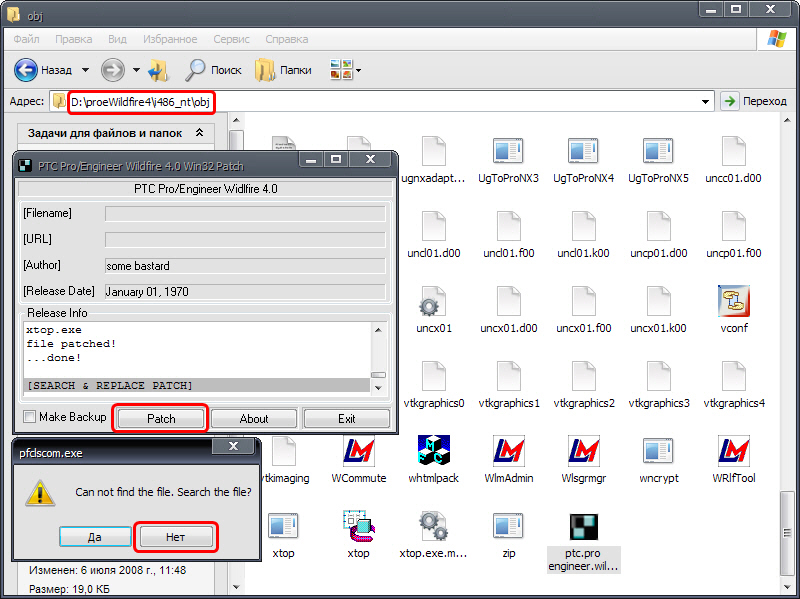This screenshot has width=800, height=599.
Task: Click the Back (Назад) arrow icon
Action: click(26, 70)
